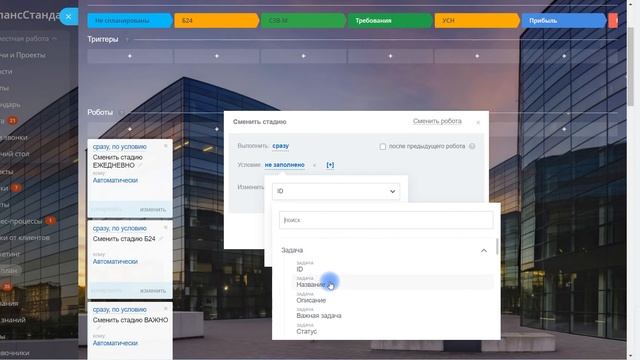
Task: Remove the не заполнено condition via small x
Action: click(x=314, y=165)
